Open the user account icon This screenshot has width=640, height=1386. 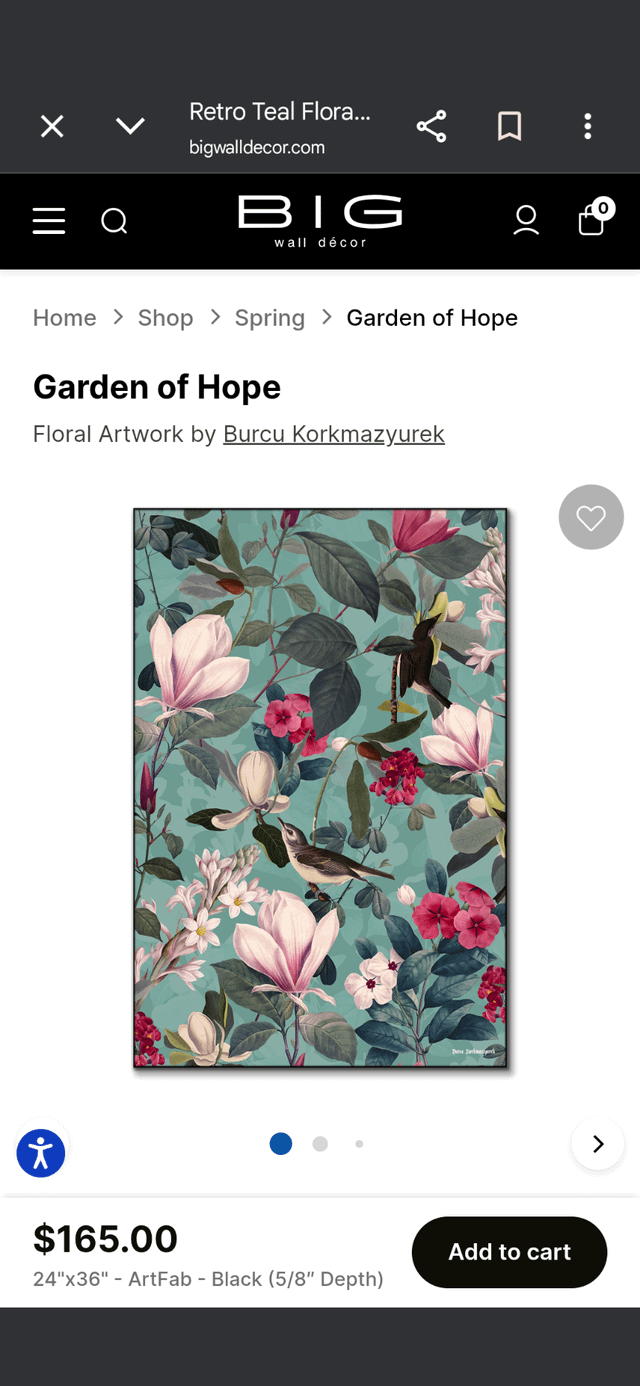pyautogui.click(x=526, y=220)
